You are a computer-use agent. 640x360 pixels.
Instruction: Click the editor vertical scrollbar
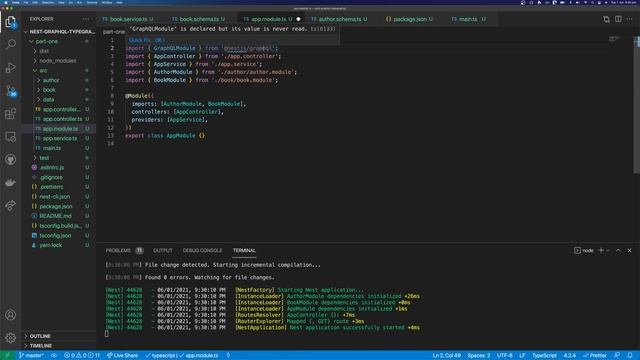point(637,105)
